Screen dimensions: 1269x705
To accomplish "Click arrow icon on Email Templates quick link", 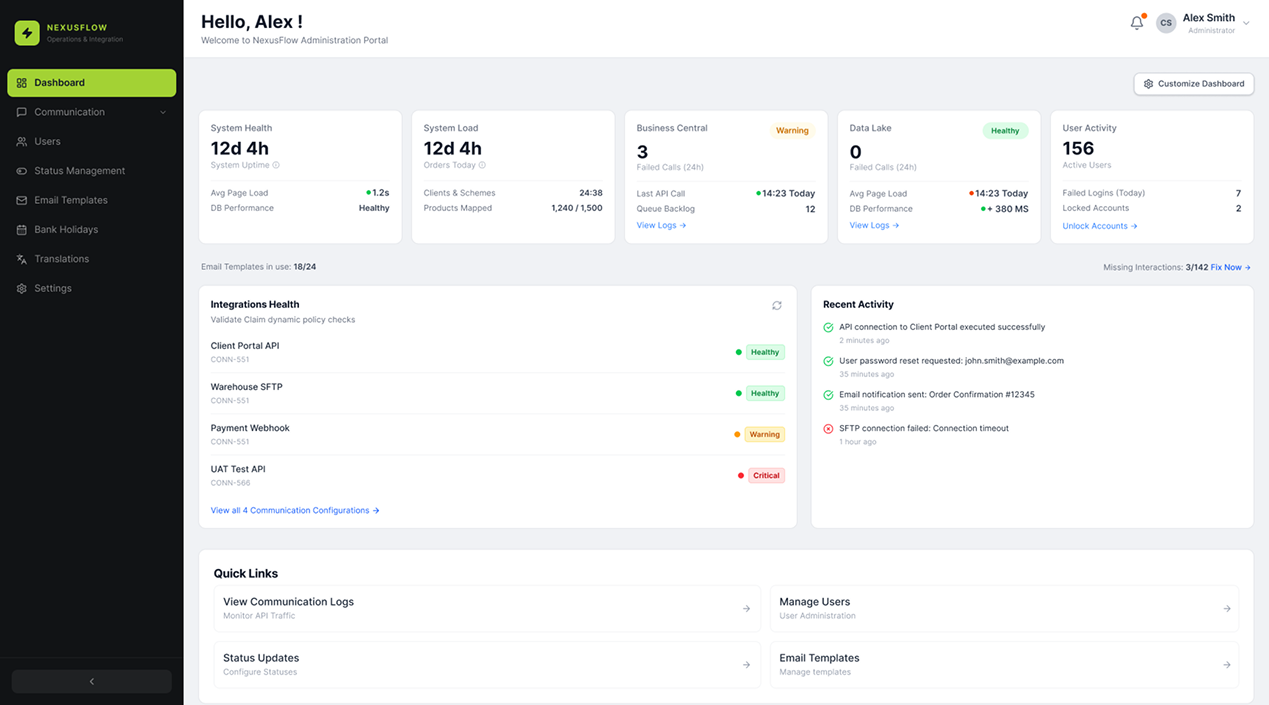I will coord(1227,664).
